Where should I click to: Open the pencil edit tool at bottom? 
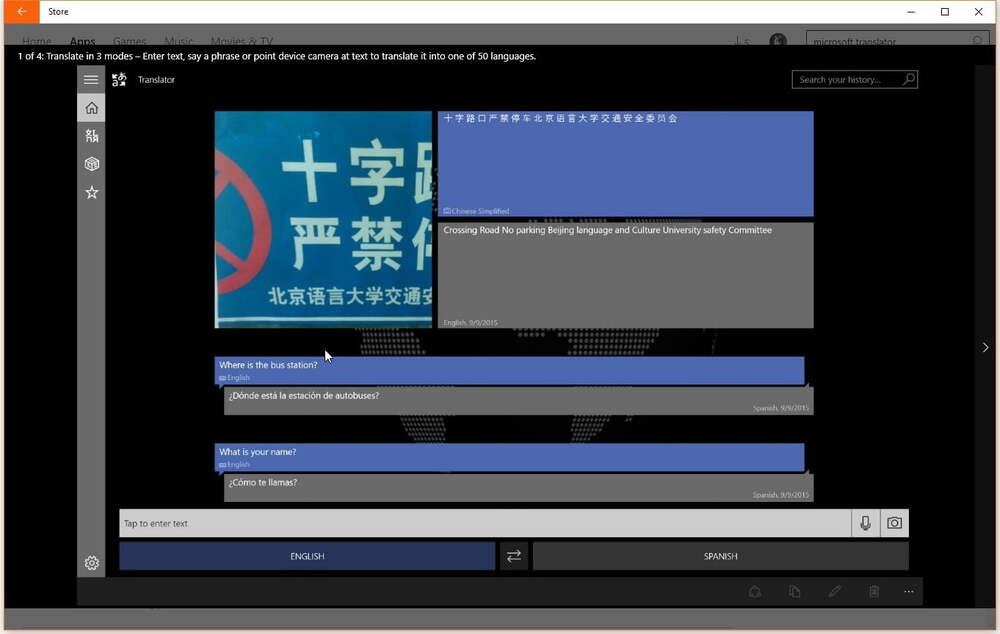coord(835,591)
